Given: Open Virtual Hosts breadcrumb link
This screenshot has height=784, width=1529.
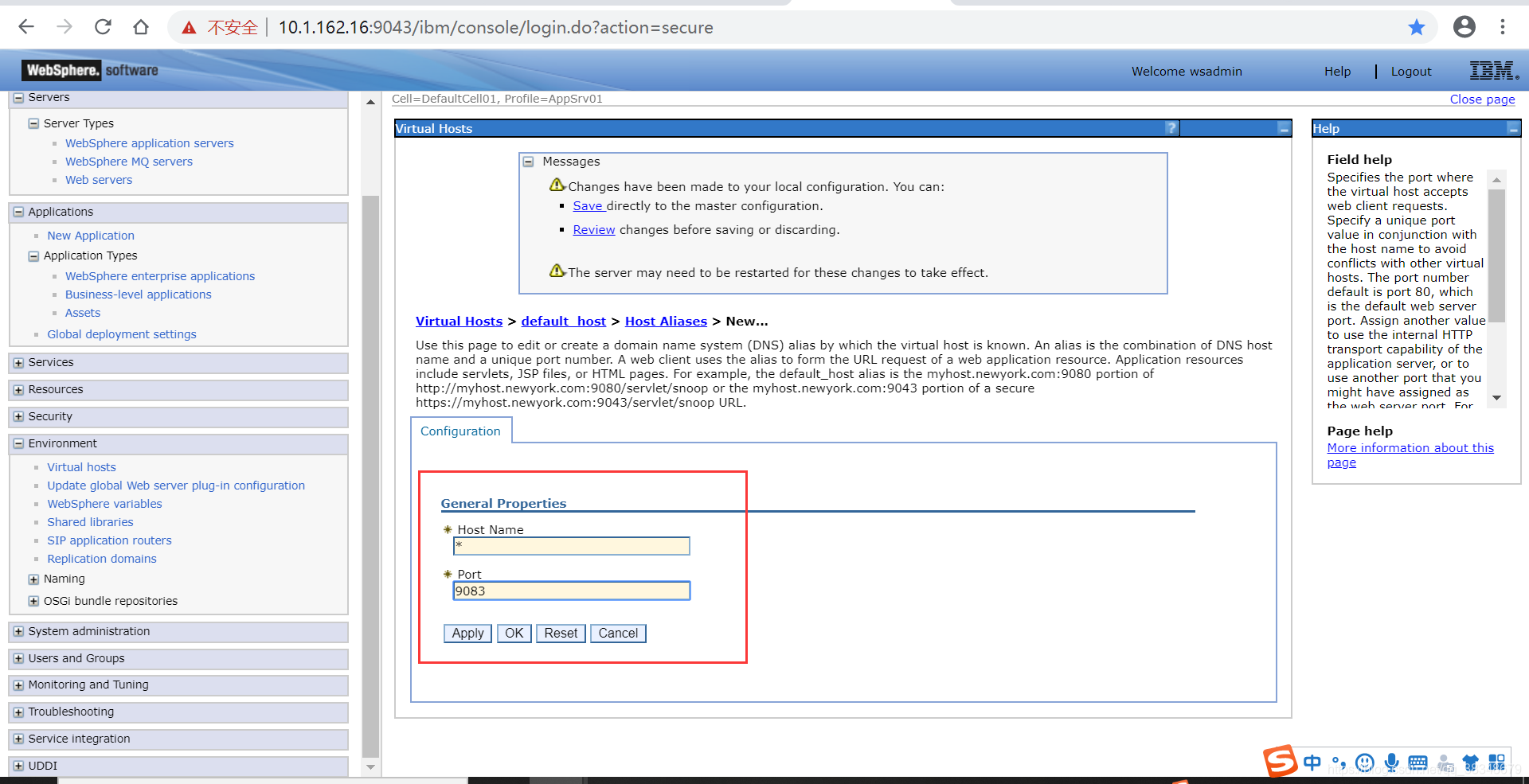Looking at the screenshot, I should (459, 322).
